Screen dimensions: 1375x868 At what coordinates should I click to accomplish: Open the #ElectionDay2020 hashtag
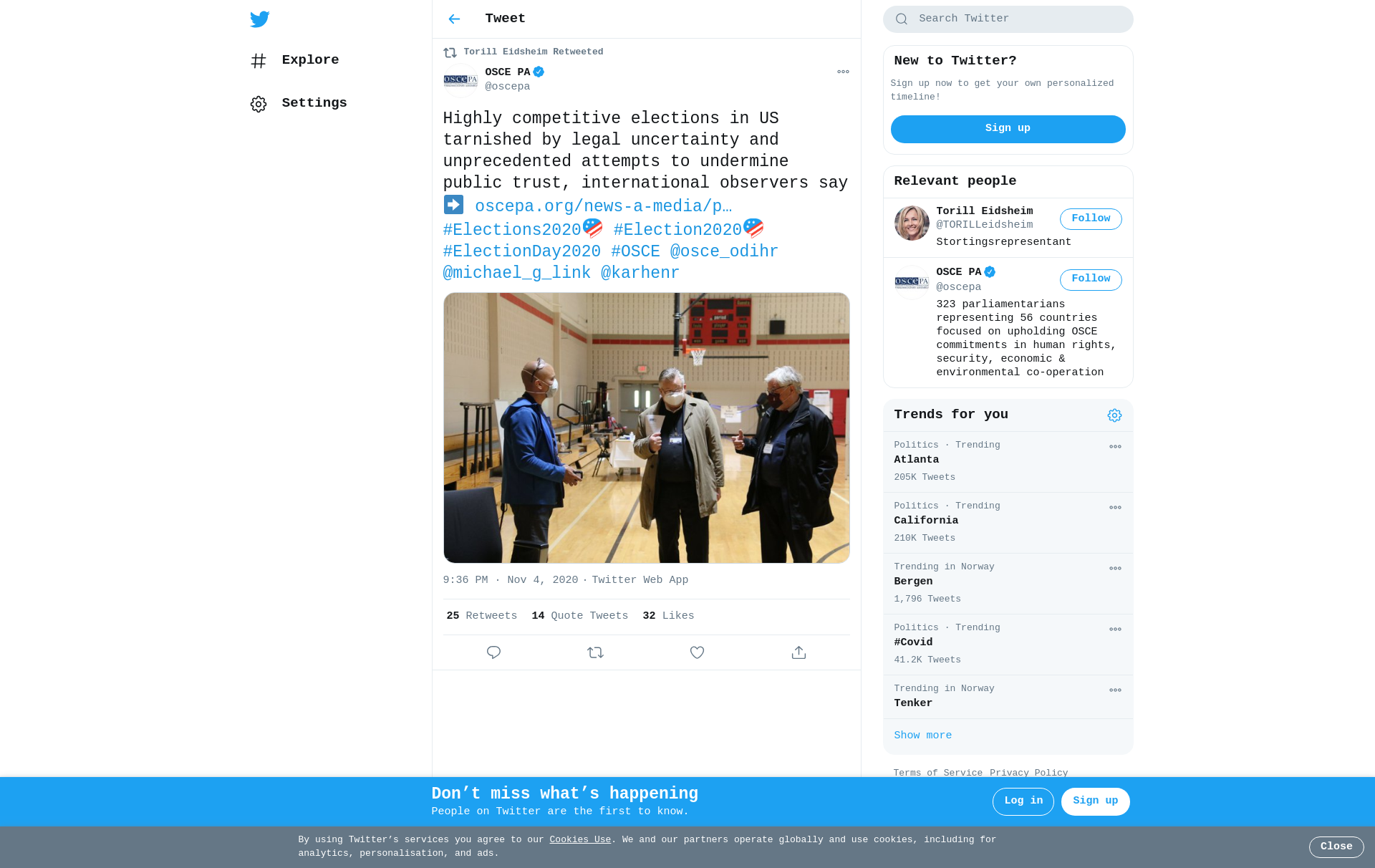tap(521, 251)
